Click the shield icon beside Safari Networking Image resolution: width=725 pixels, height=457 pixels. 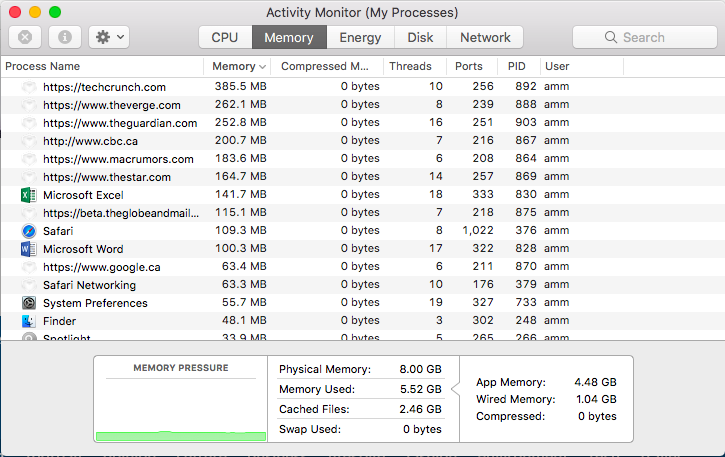29,285
